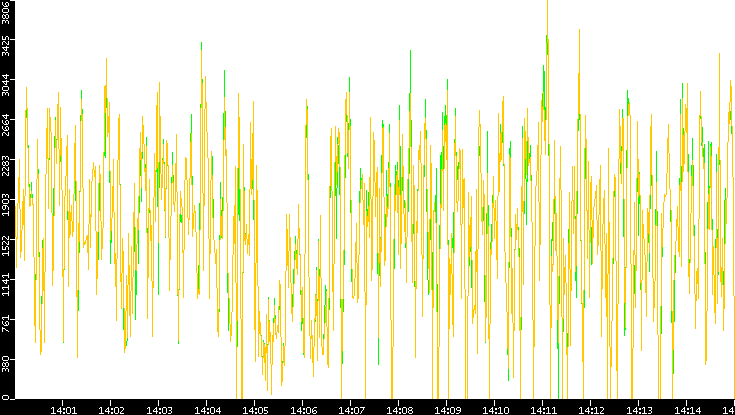The image size is (735, 415).
Task: Click the 14:11 time label
Action: click(543, 409)
